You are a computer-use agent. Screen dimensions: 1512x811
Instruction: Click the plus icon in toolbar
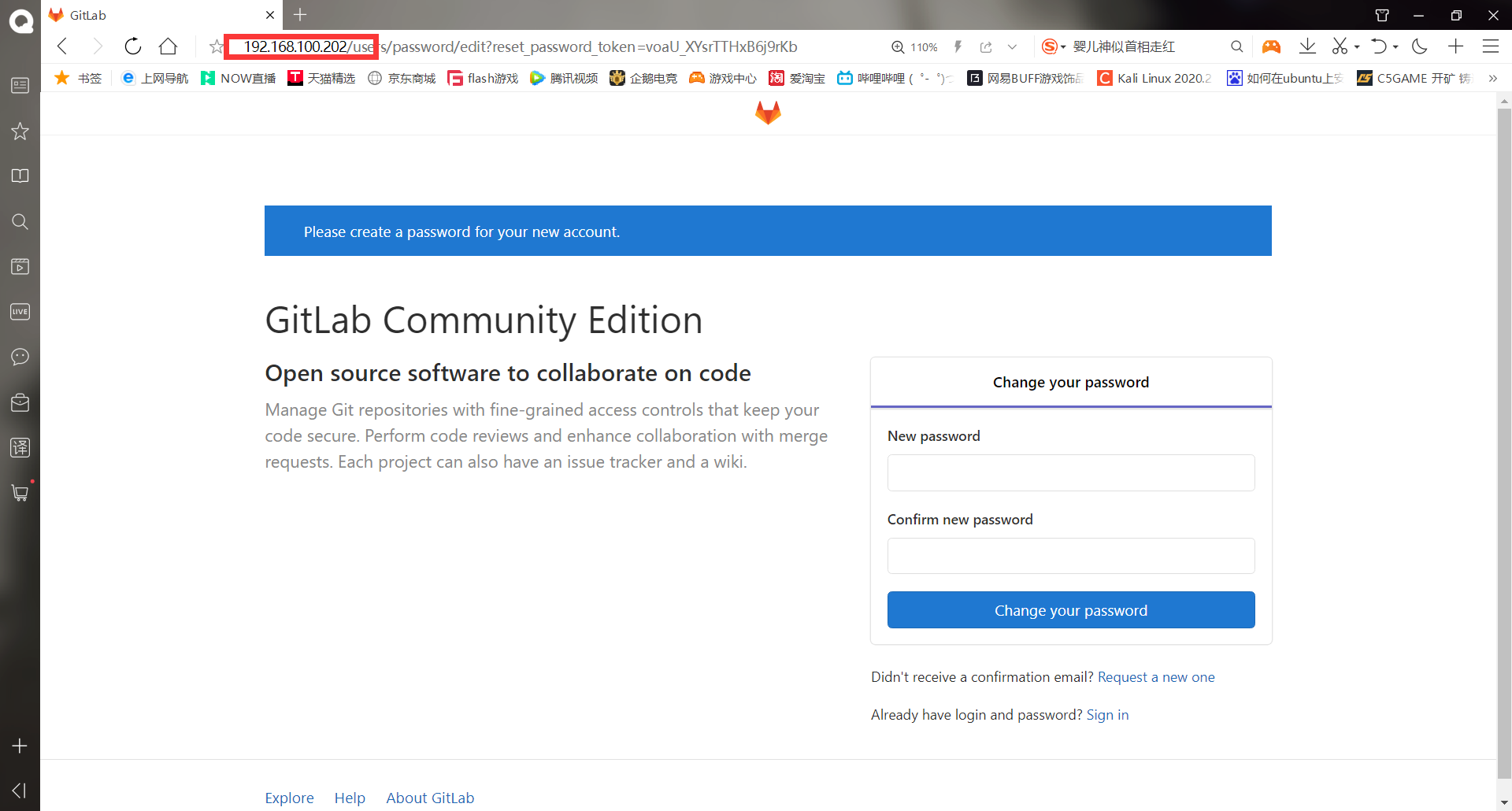point(1455,46)
